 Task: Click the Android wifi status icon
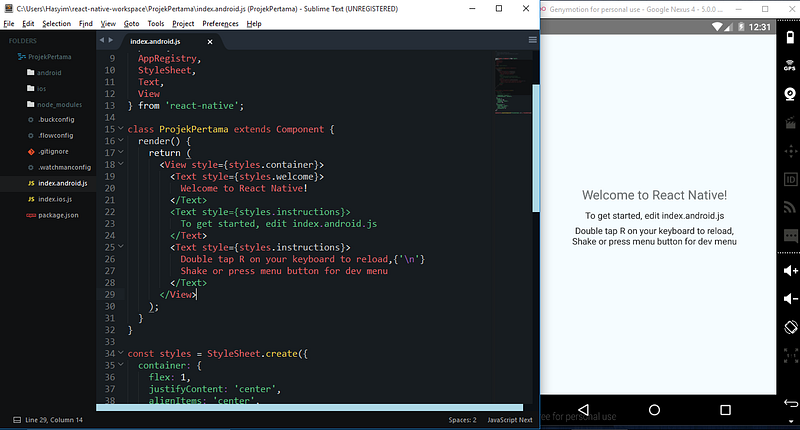pos(717,27)
